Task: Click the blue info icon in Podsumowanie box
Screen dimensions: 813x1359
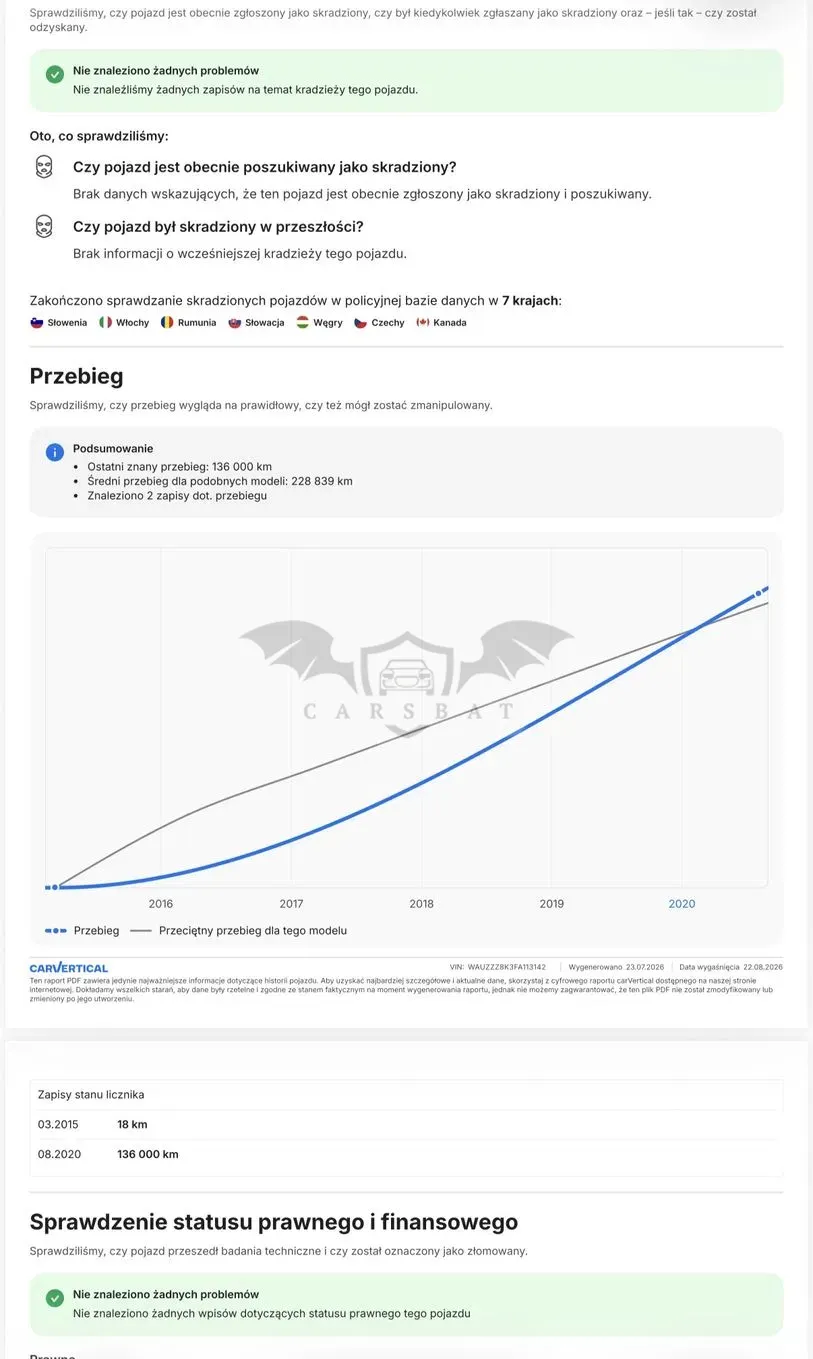Action: click(55, 452)
